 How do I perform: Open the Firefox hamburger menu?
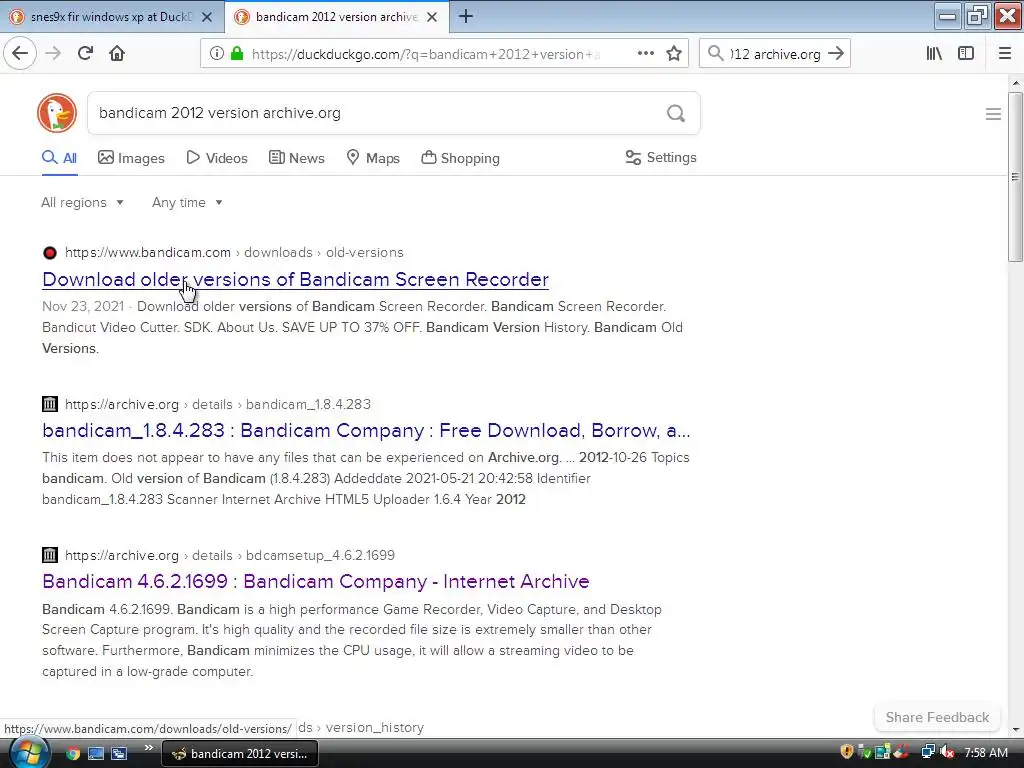[x=1005, y=54]
